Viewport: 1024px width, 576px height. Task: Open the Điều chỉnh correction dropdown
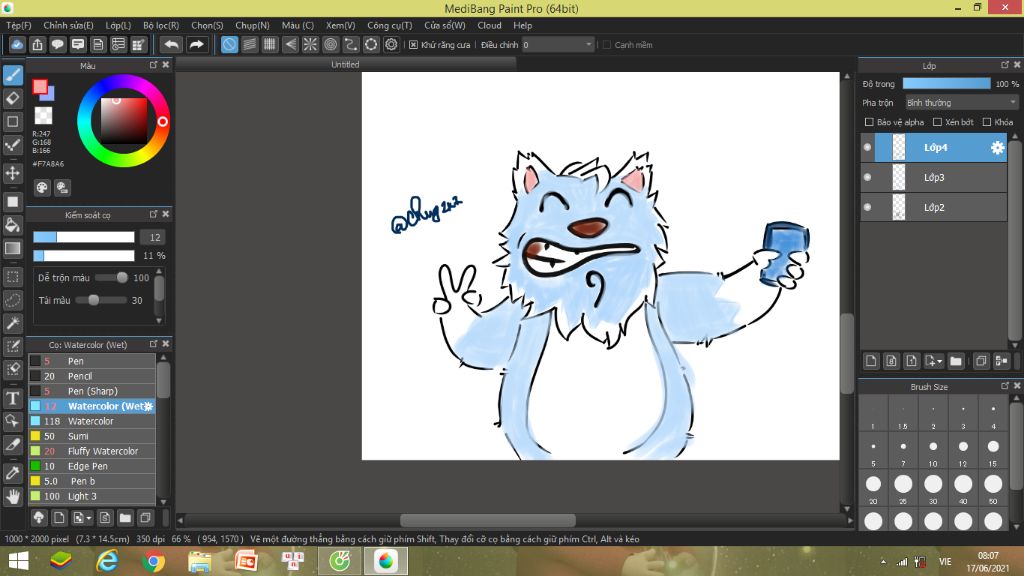558,45
